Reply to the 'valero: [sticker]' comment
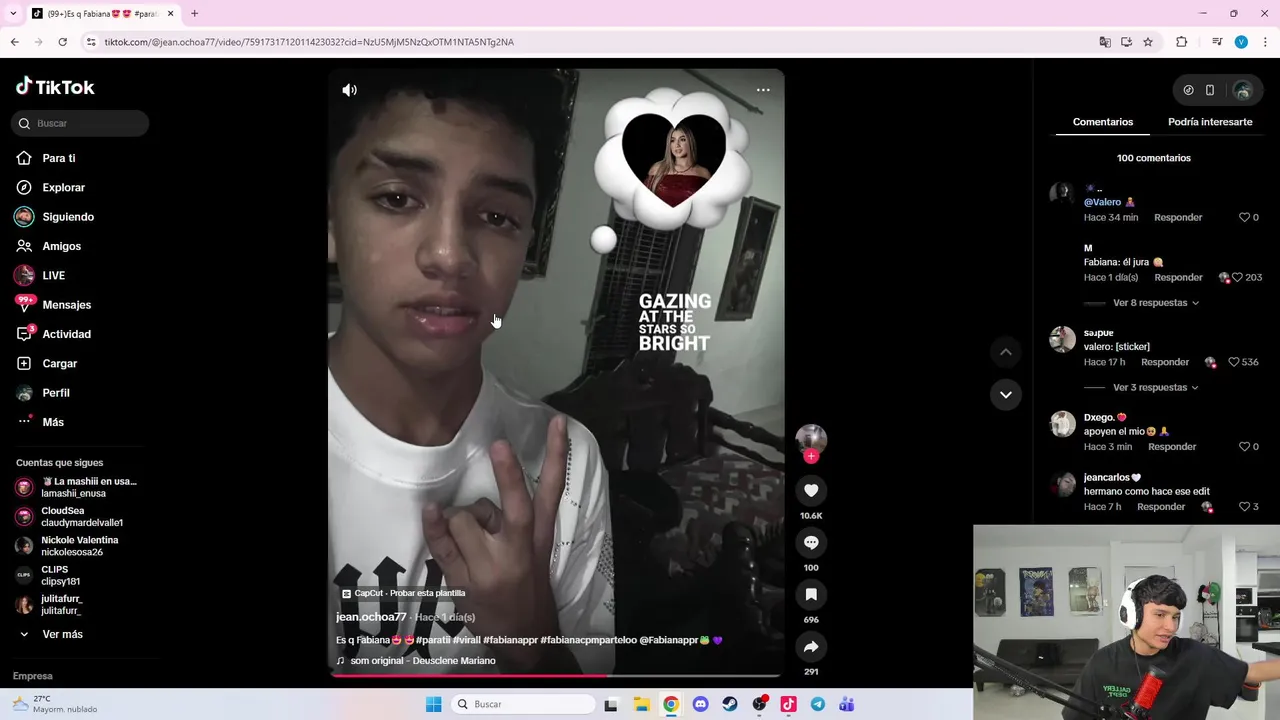Image resolution: width=1280 pixels, height=720 pixels. coord(1165,362)
